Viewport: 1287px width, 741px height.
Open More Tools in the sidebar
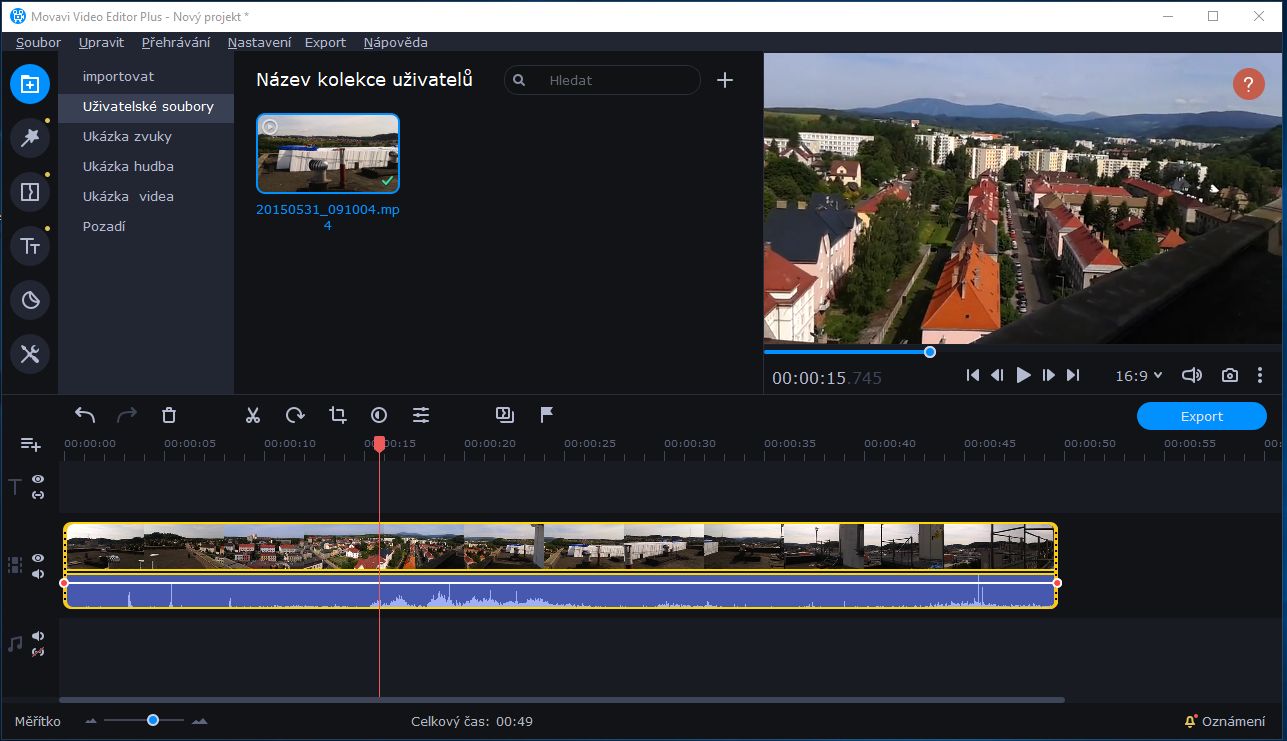30,353
